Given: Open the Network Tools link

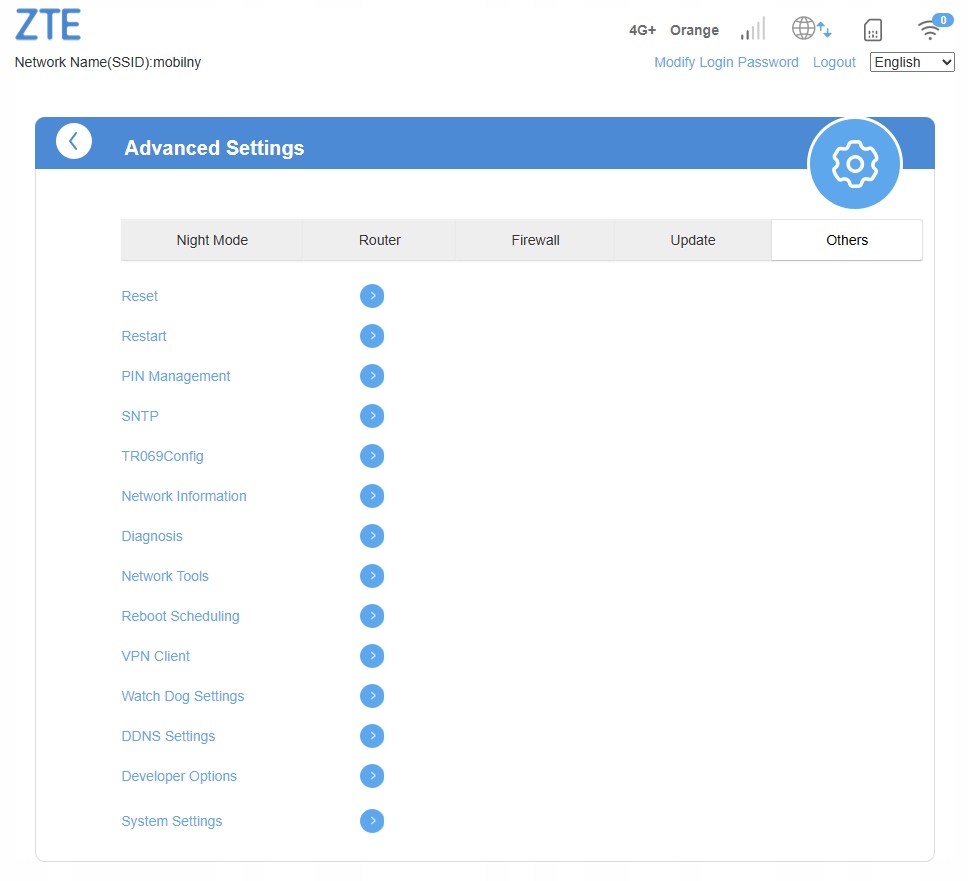Looking at the screenshot, I should (x=165, y=576).
